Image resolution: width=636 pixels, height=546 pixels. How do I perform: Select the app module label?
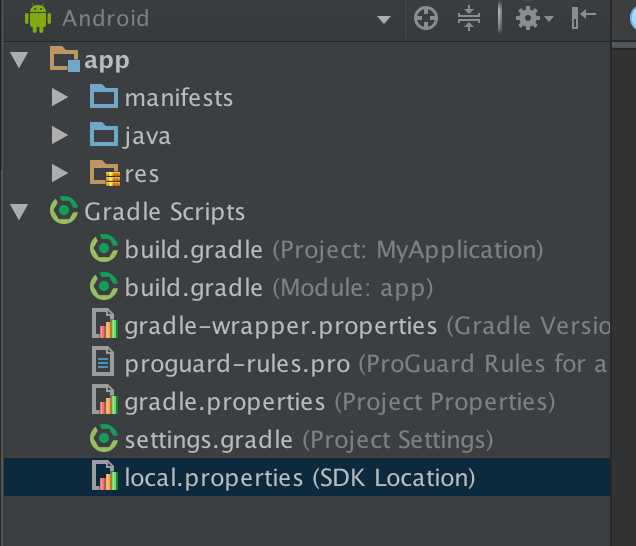click(x=107, y=62)
